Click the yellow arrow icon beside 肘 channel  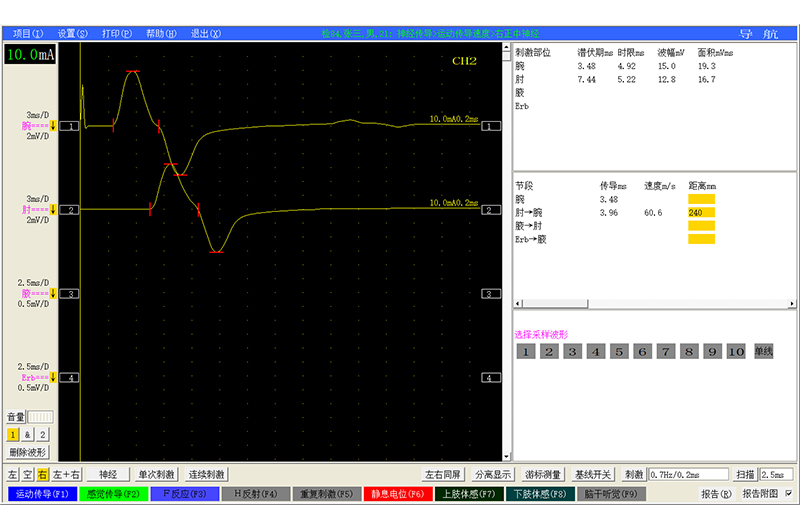53,210
